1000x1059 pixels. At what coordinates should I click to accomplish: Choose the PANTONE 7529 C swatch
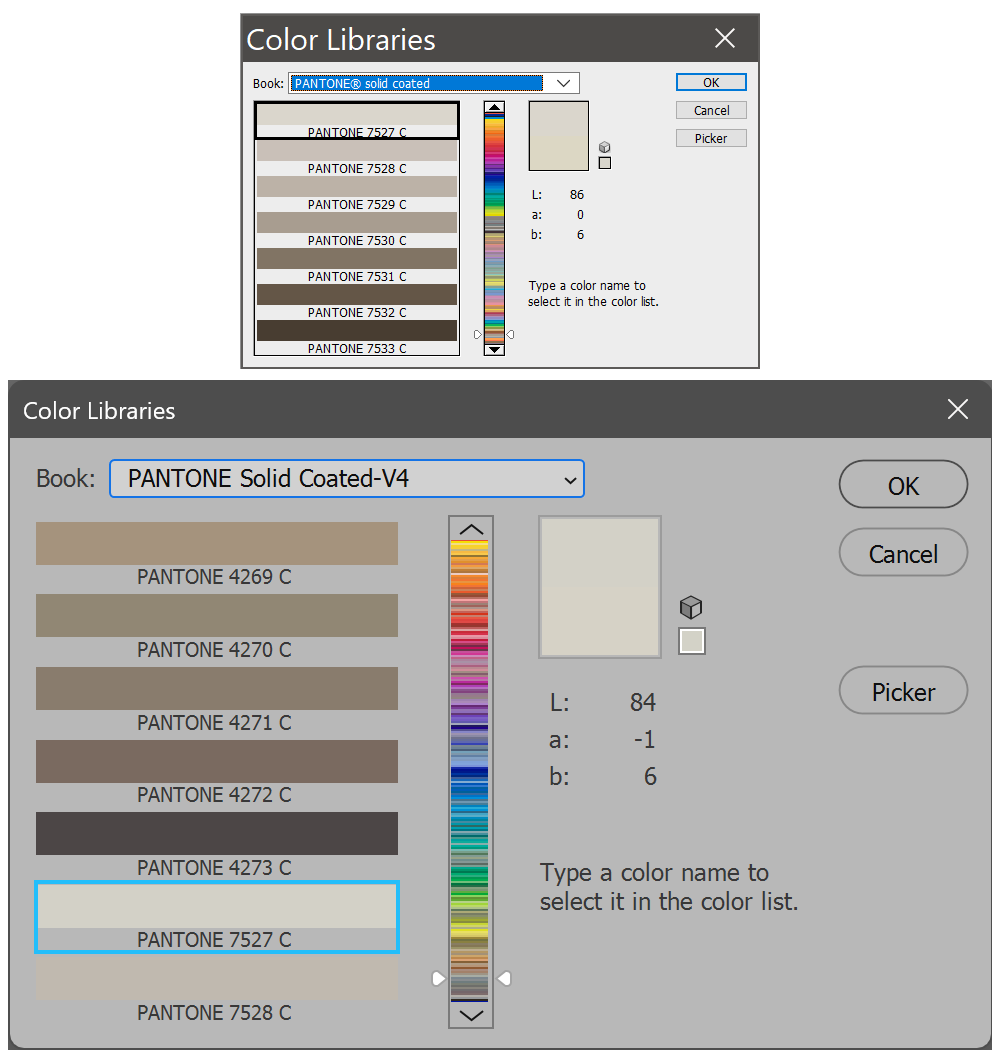[x=357, y=193]
